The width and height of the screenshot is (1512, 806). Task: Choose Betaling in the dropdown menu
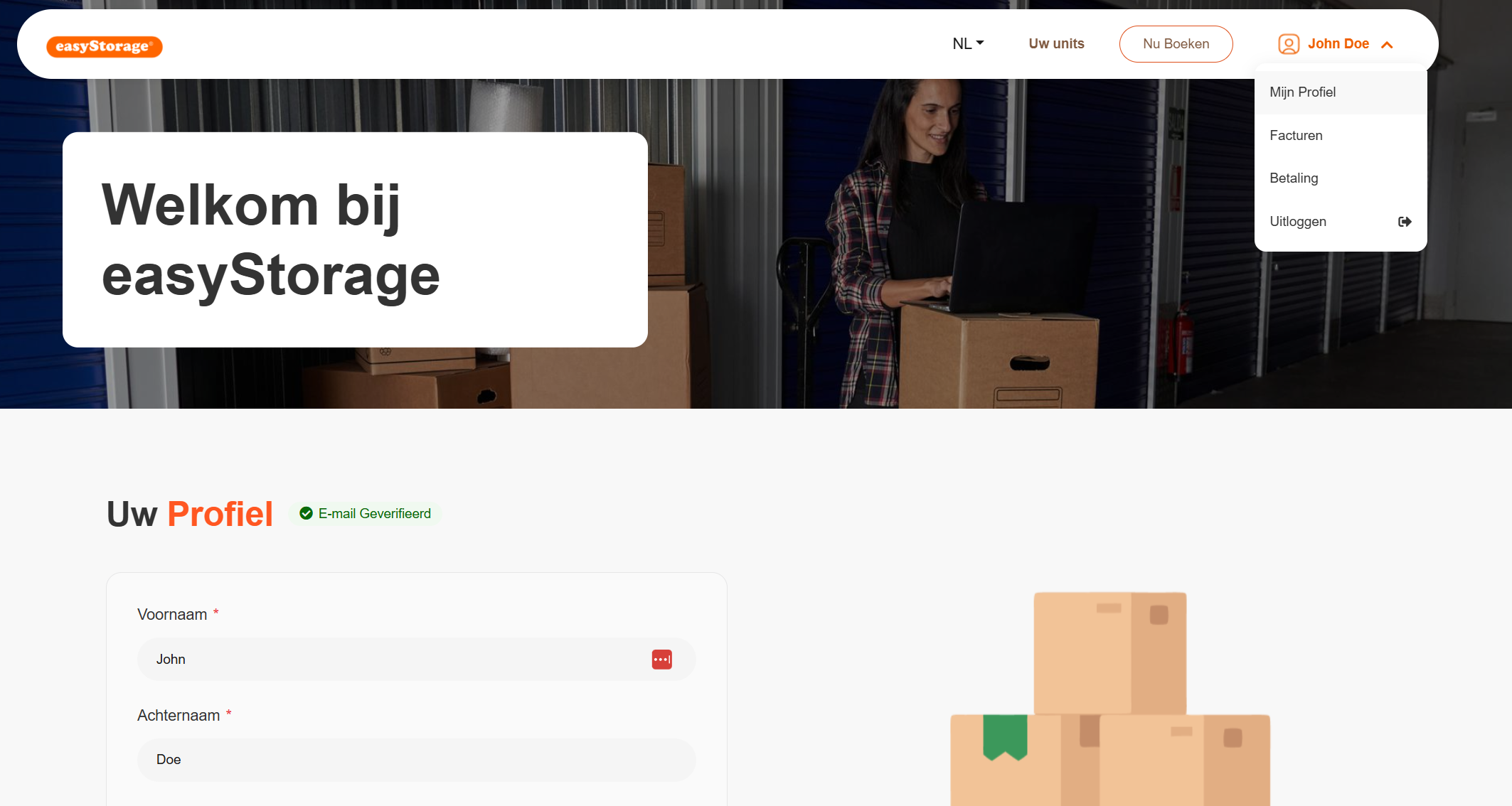click(x=1294, y=178)
